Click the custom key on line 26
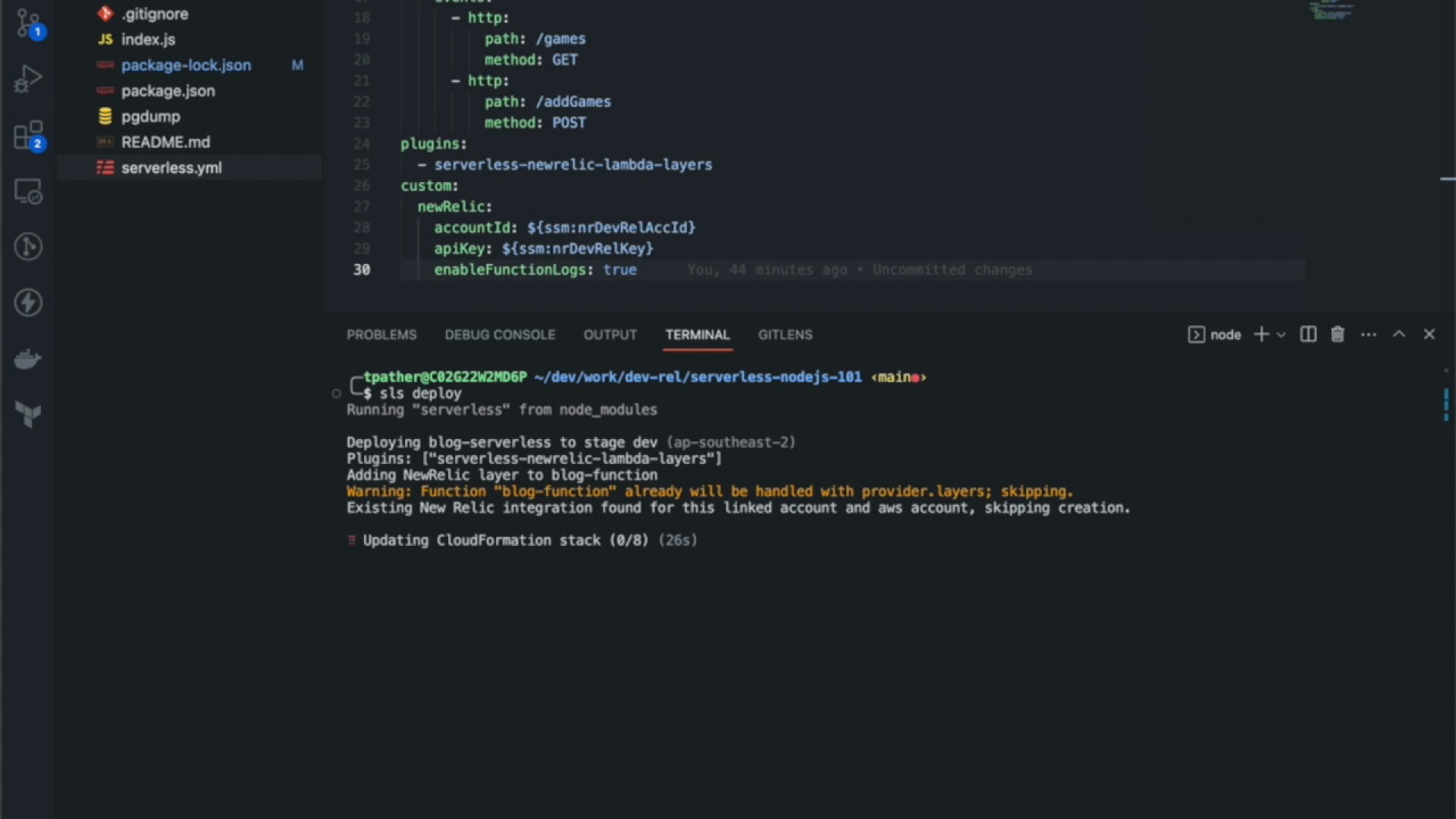This screenshot has width=1456, height=819. click(427, 186)
